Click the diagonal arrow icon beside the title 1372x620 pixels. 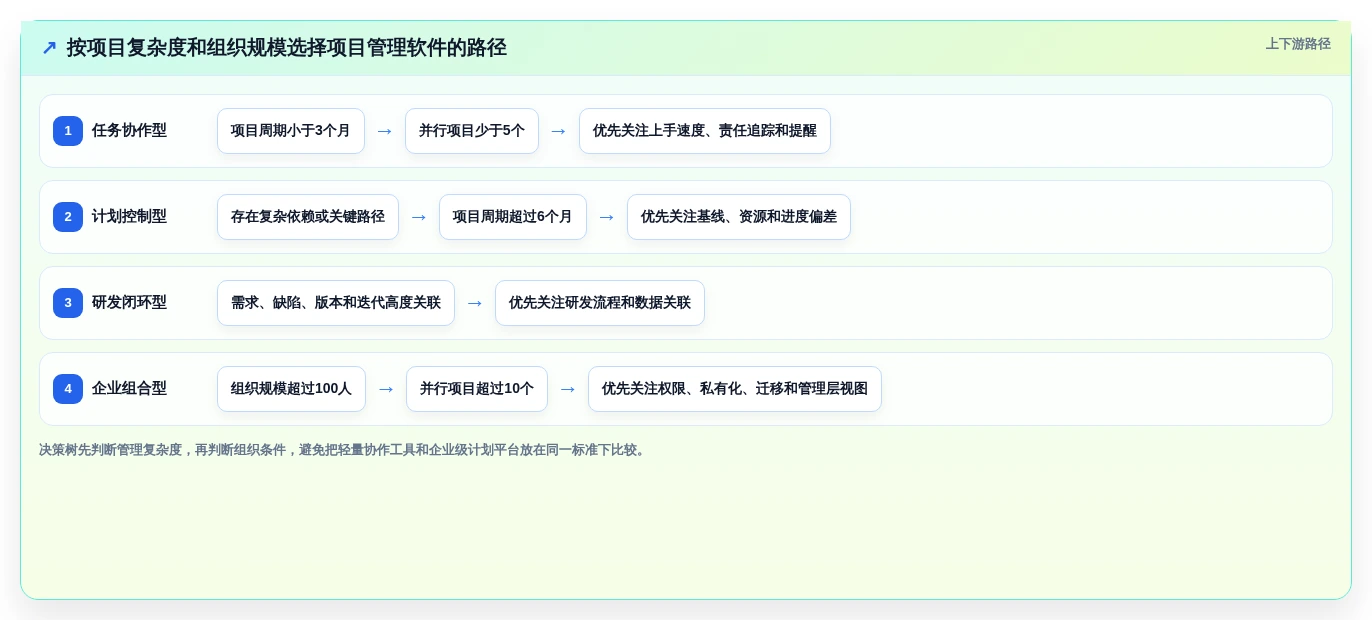click(49, 48)
